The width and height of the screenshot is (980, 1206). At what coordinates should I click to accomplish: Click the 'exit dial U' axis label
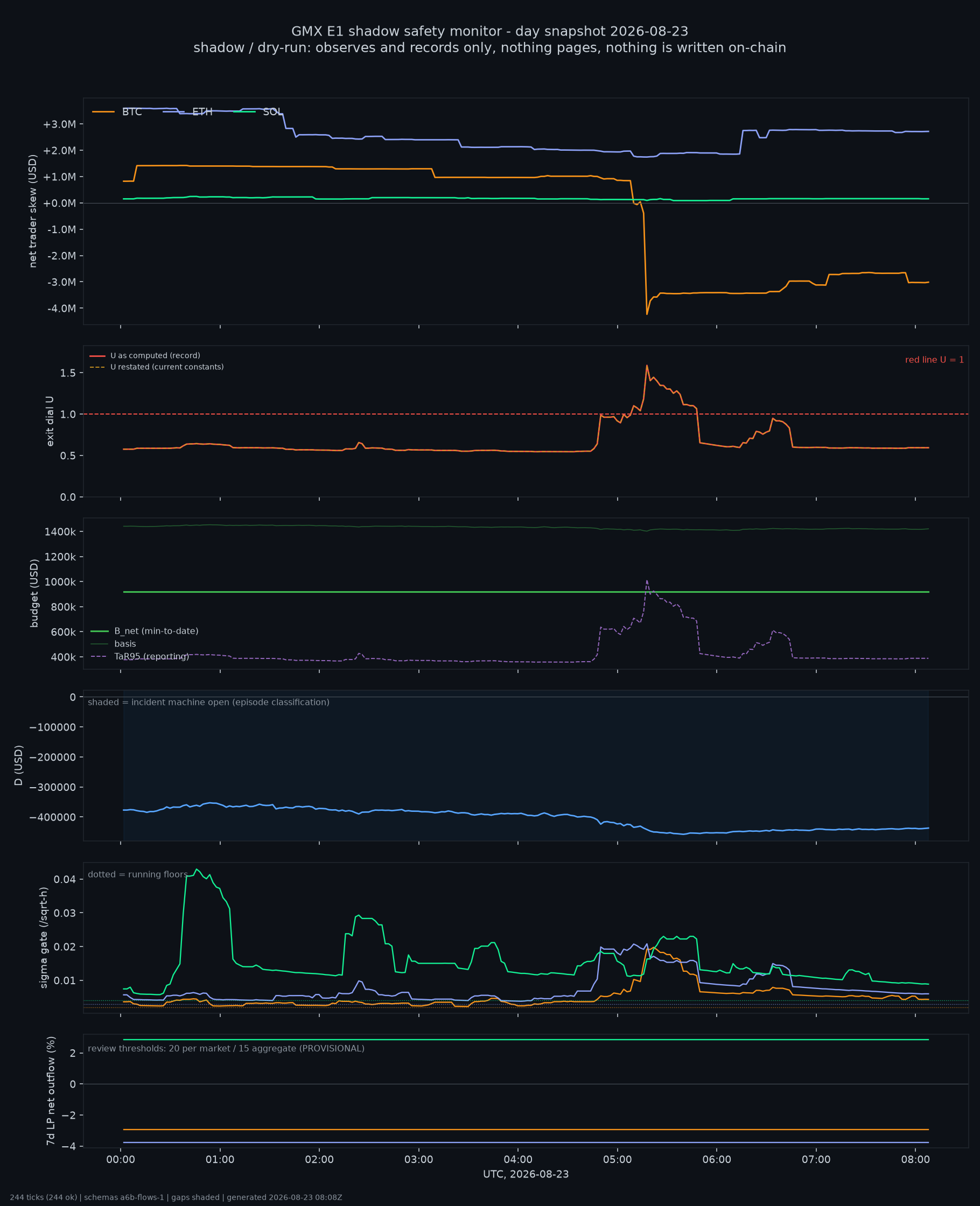click(50, 421)
